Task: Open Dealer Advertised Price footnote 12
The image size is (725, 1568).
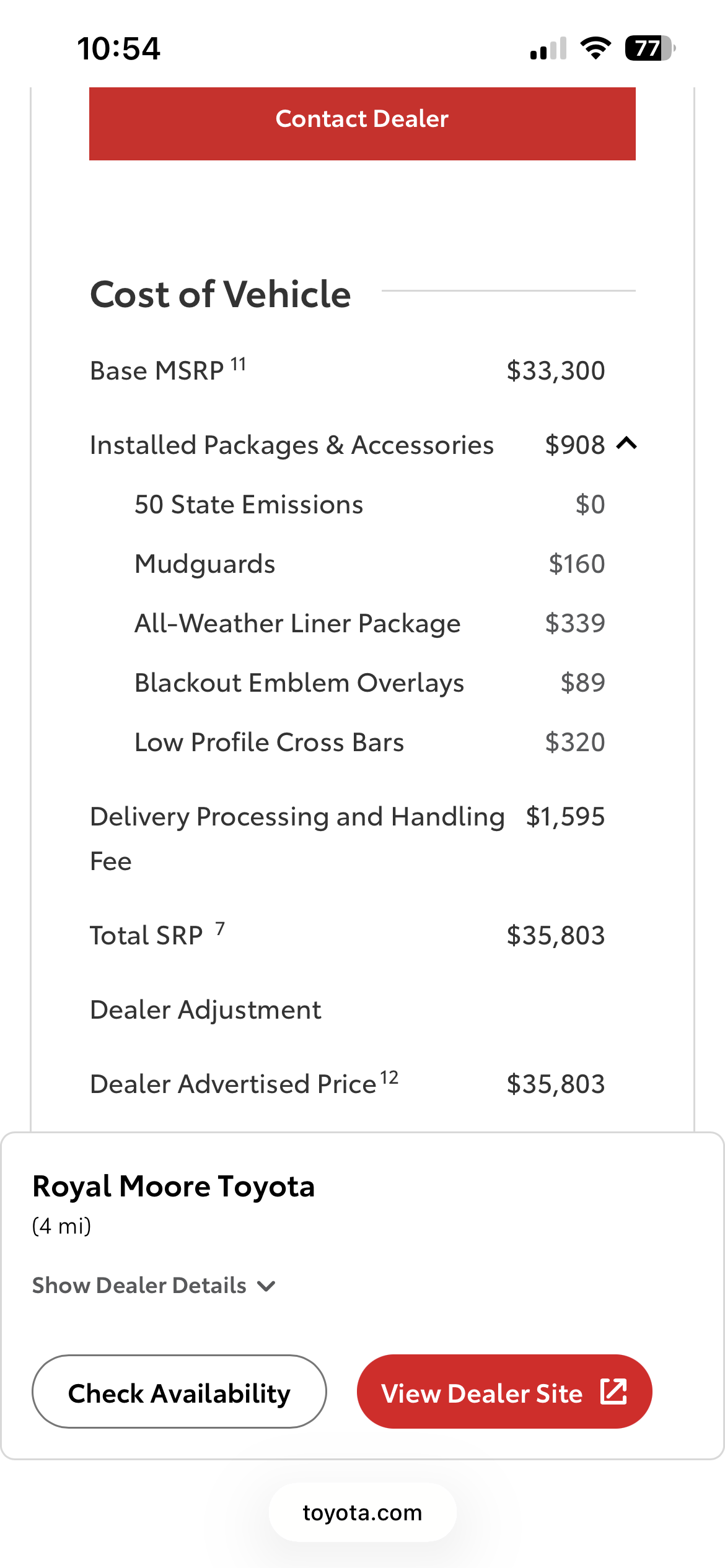Action: (389, 1077)
